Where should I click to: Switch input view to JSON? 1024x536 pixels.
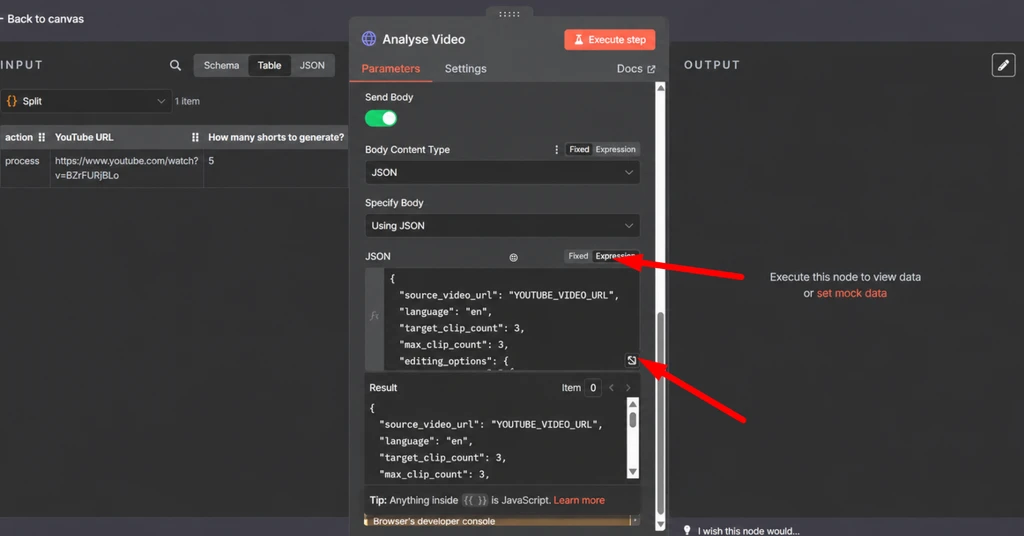pos(312,65)
